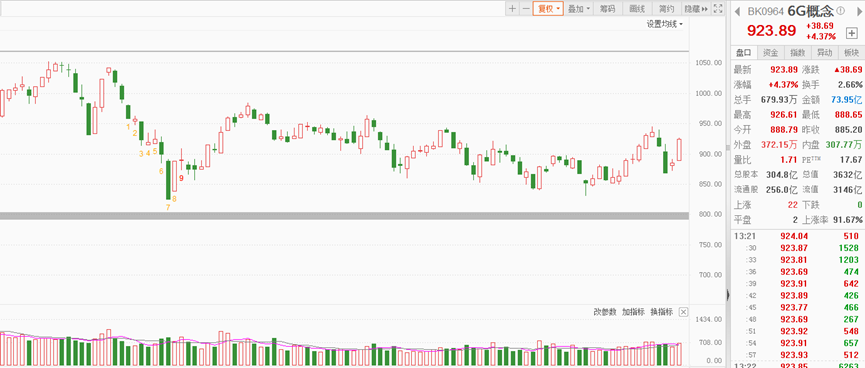The image size is (865, 368).
Task: Click 上涨 count 22
Action: [x=792, y=205]
